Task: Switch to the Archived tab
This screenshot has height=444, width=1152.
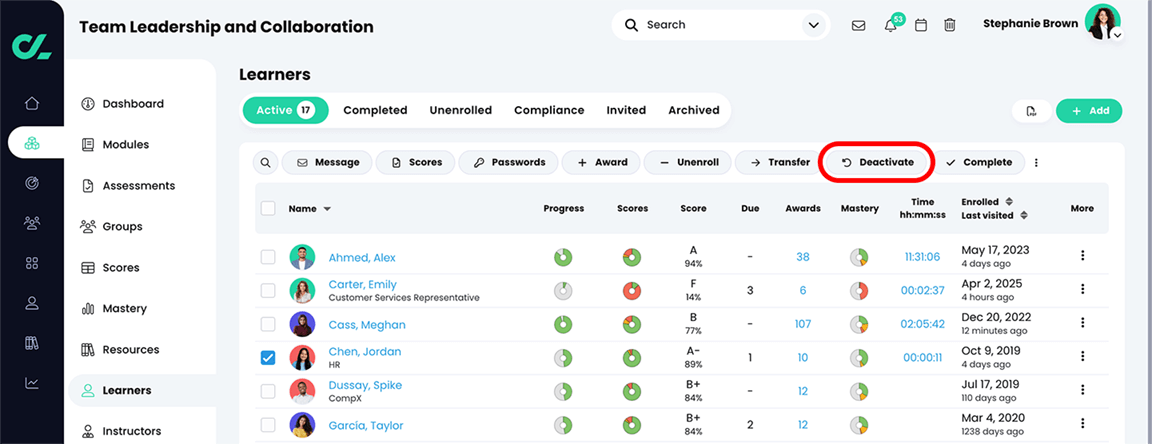Action: (694, 110)
